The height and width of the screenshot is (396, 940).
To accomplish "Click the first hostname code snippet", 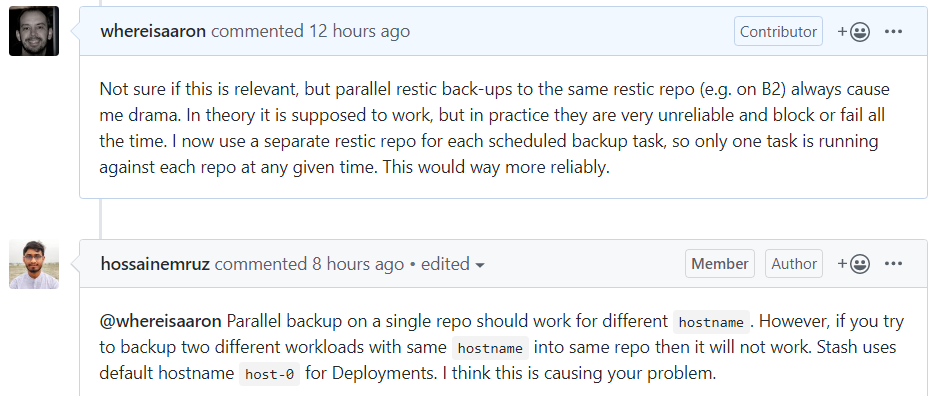I will tap(712, 322).
